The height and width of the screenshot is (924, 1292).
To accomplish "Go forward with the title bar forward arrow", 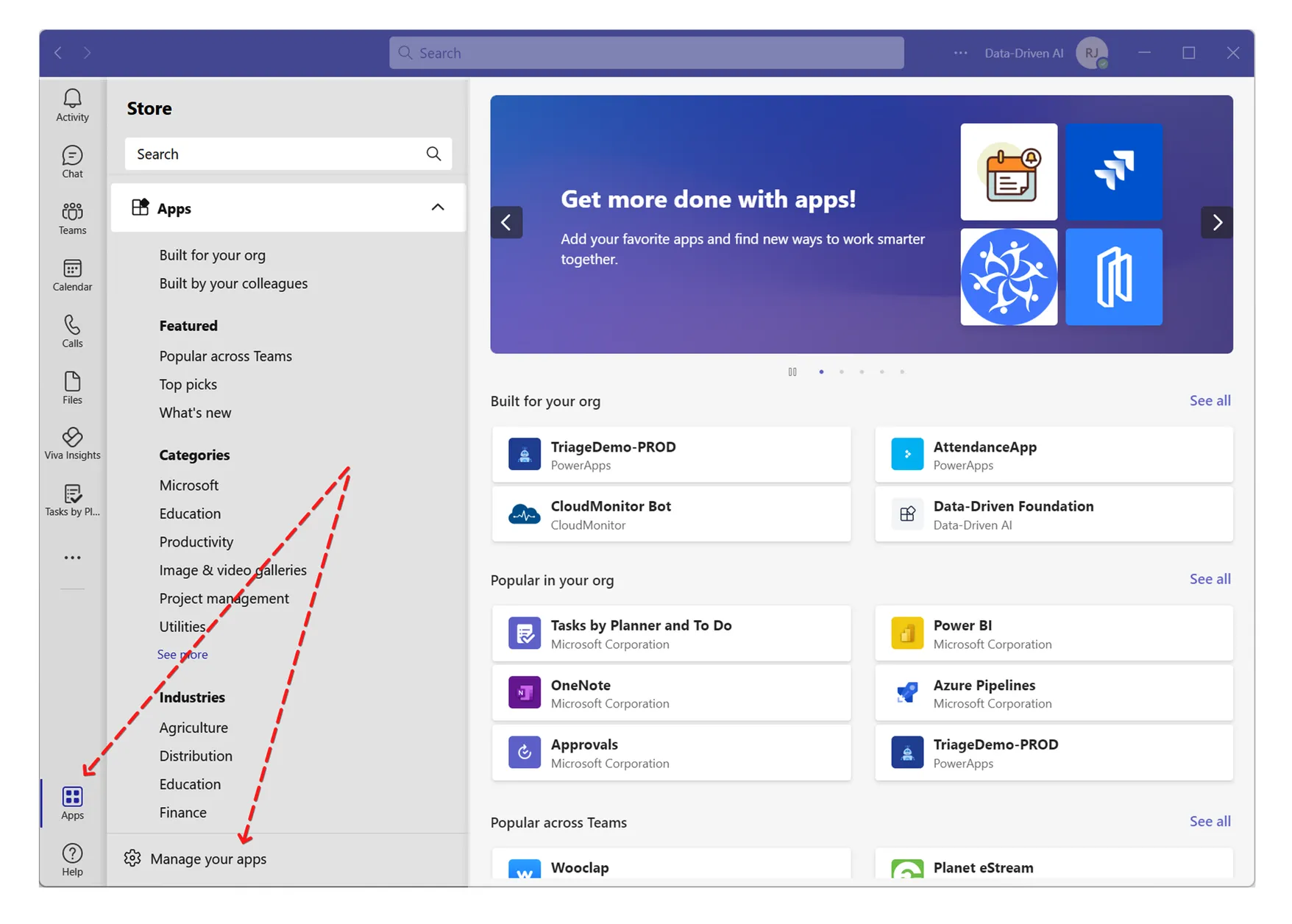I will 87,53.
